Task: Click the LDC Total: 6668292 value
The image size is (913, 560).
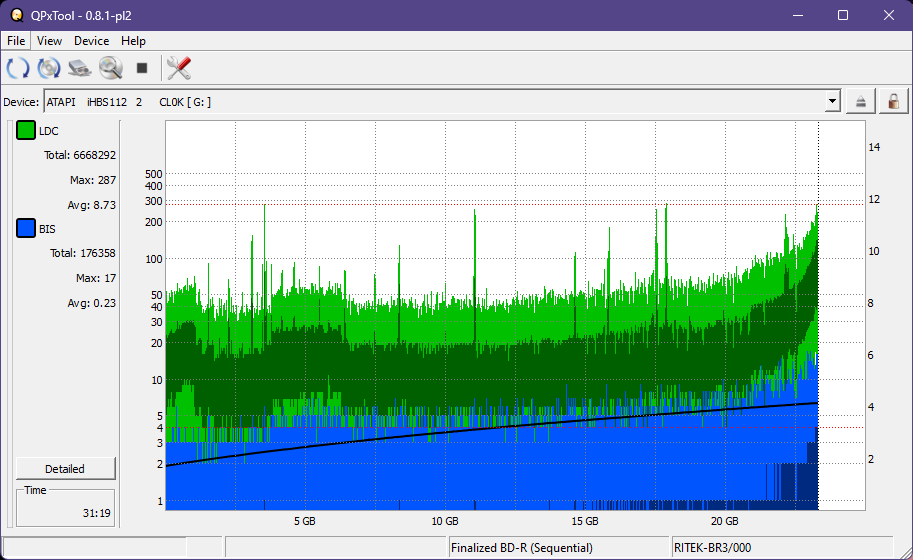Action: click(x=80, y=155)
